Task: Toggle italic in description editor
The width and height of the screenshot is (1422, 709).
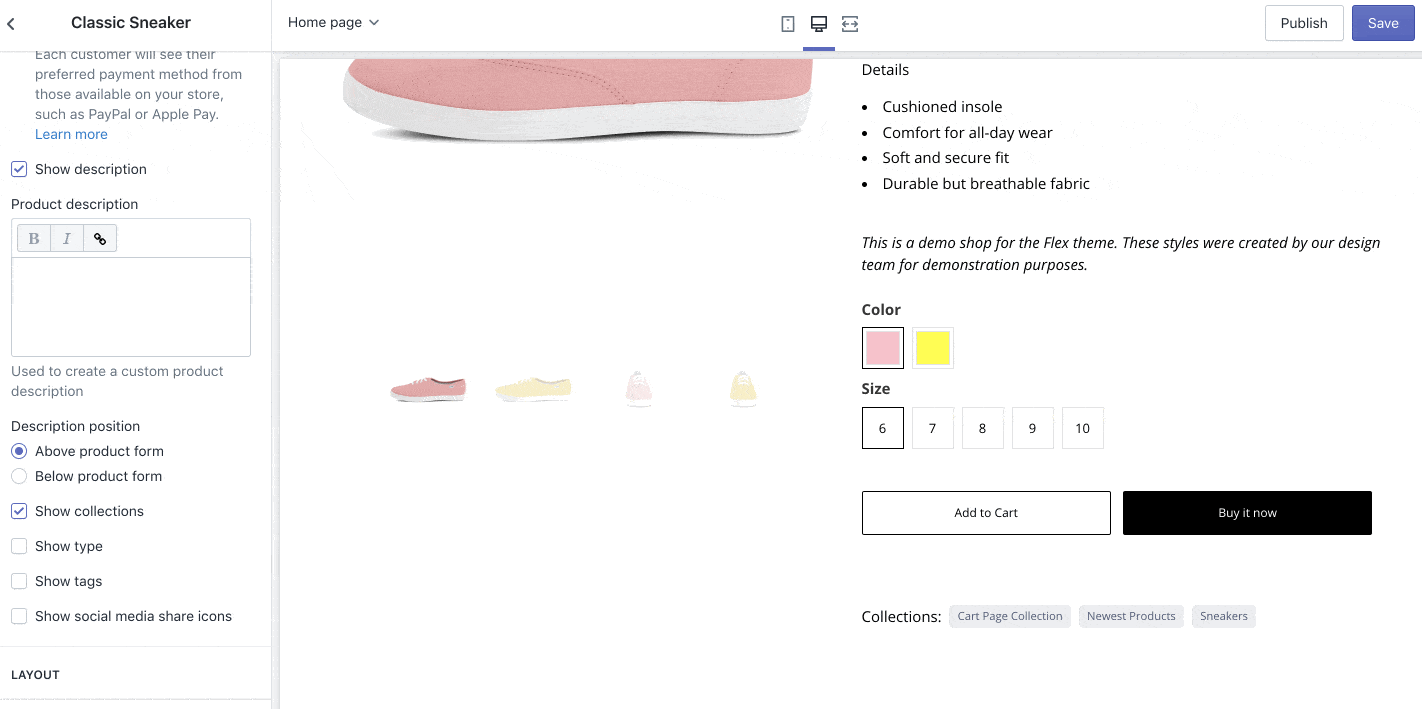Action: coord(67,238)
